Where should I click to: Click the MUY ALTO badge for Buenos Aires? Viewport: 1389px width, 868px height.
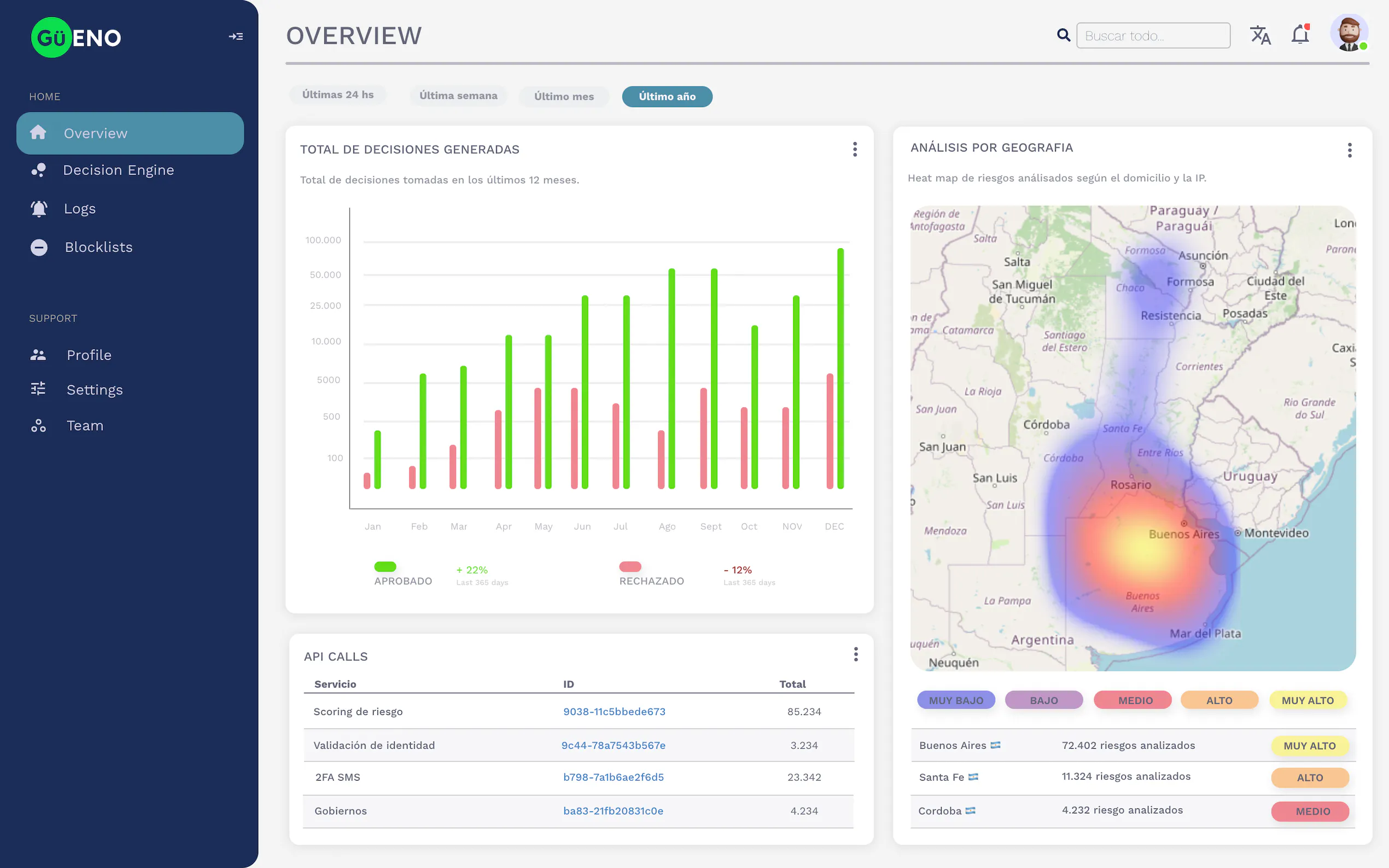[x=1310, y=745]
